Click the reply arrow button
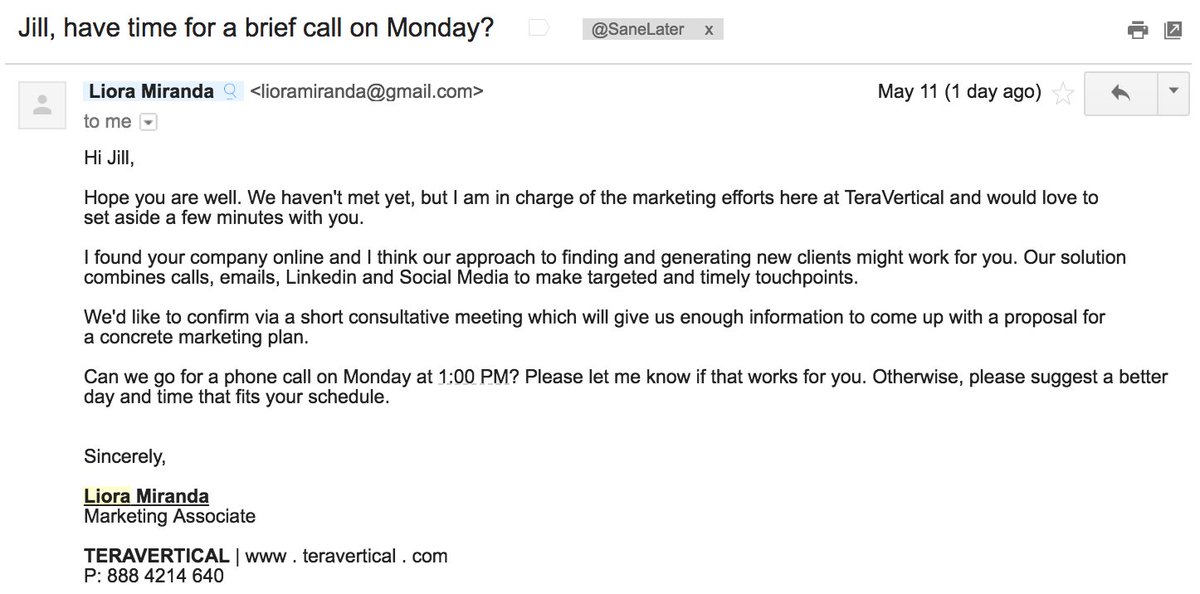The height and width of the screenshot is (594, 1200). 1120,92
